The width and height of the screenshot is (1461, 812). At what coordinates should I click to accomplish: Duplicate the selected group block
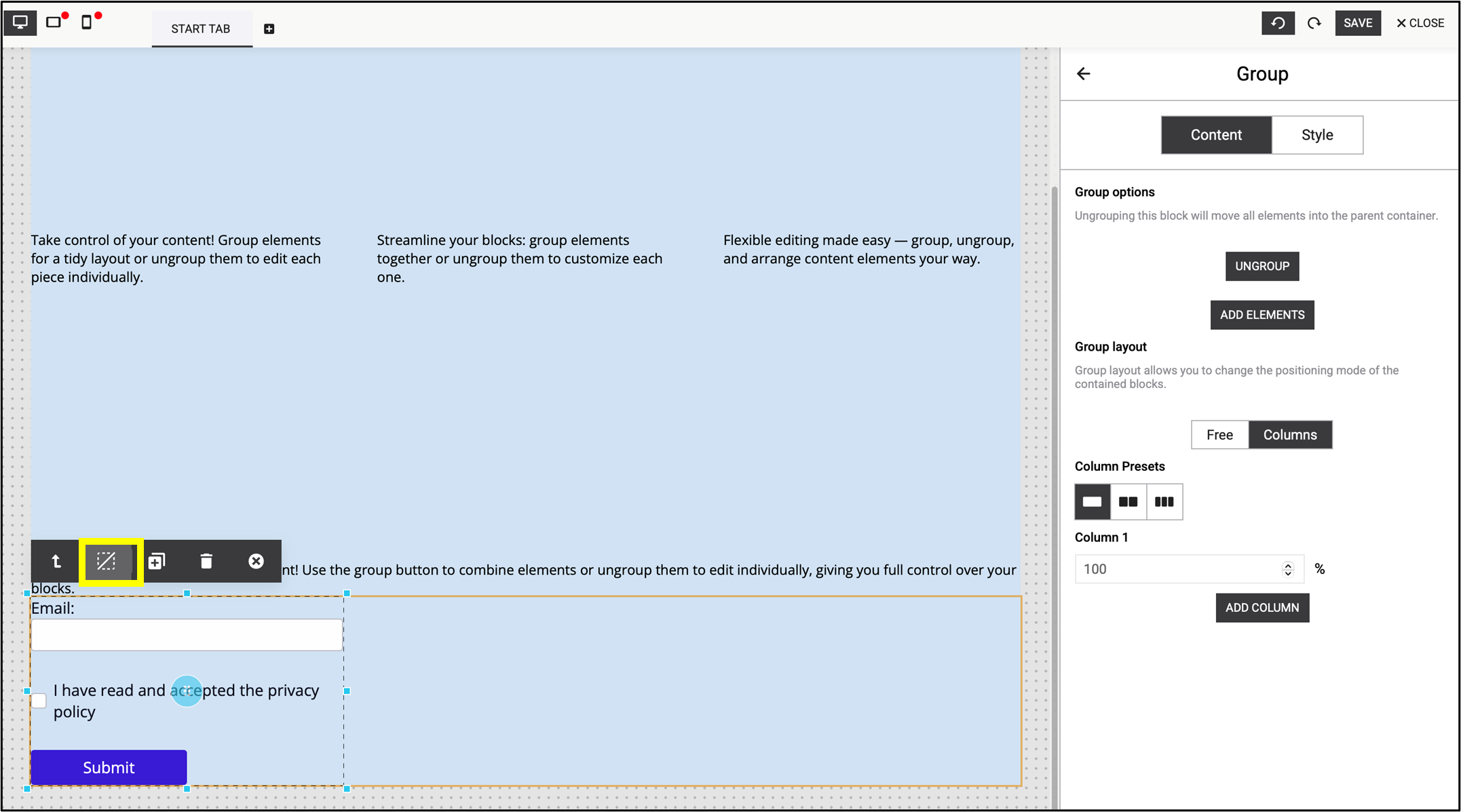pyautogui.click(x=157, y=561)
